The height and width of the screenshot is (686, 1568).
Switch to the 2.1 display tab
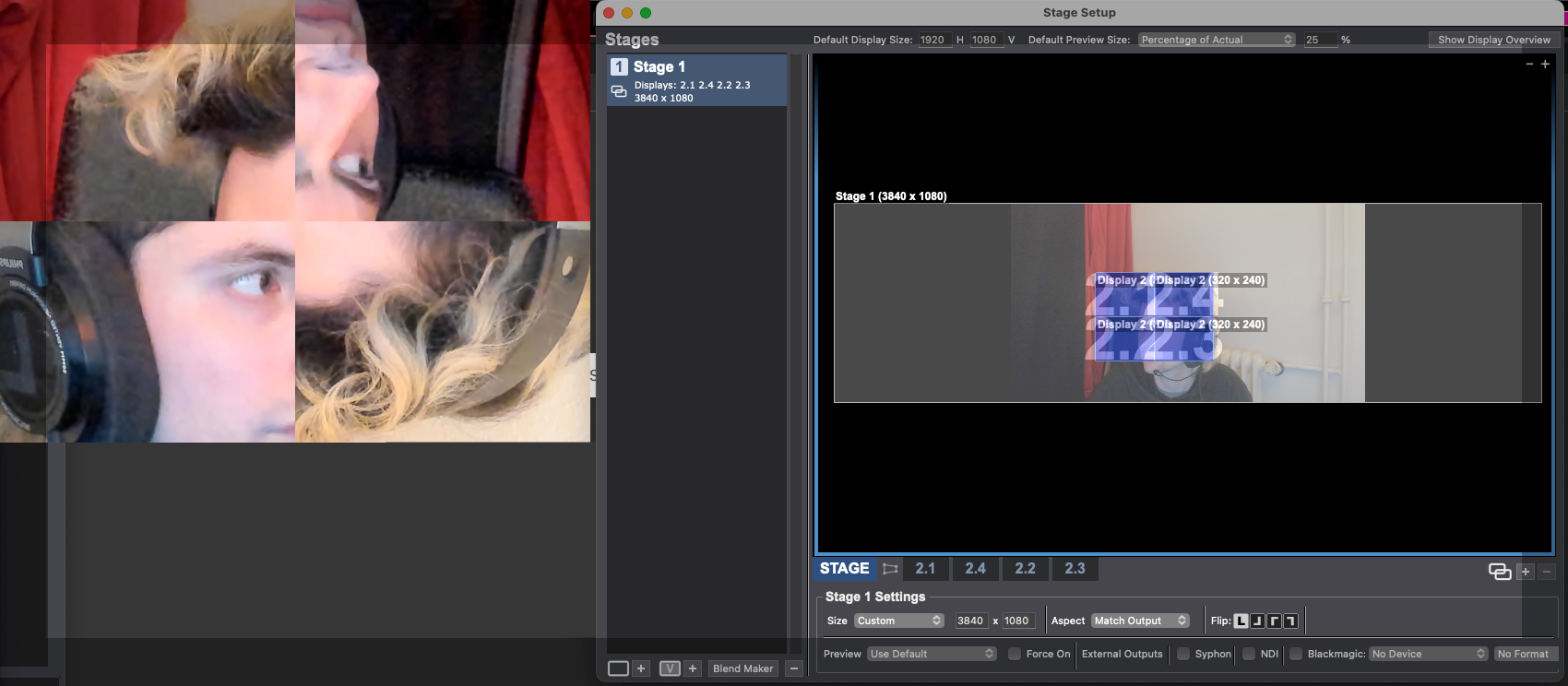(925, 569)
